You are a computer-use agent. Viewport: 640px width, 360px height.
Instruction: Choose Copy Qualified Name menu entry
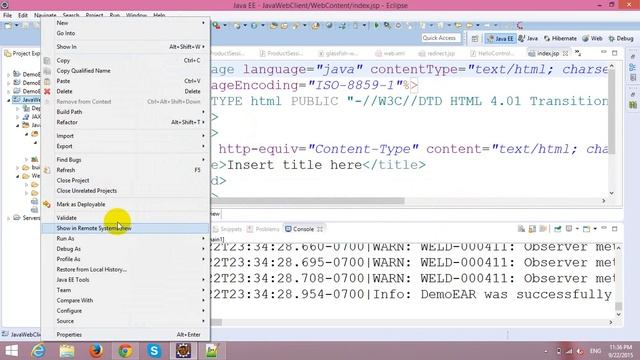tap(126, 71)
